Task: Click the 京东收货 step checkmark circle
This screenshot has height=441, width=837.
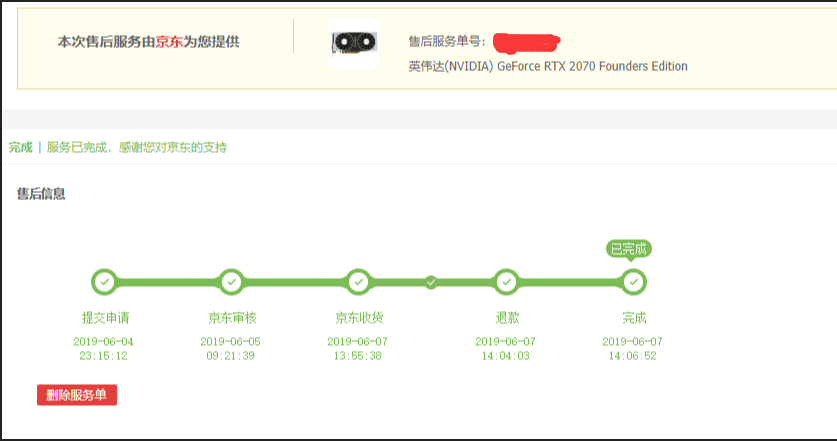Action: click(x=358, y=282)
